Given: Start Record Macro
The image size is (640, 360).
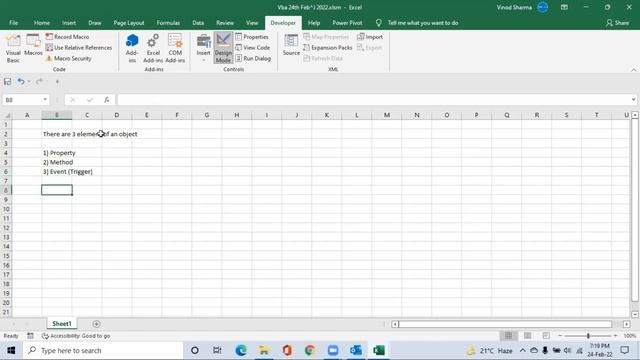Looking at the screenshot, I should pos(67,37).
